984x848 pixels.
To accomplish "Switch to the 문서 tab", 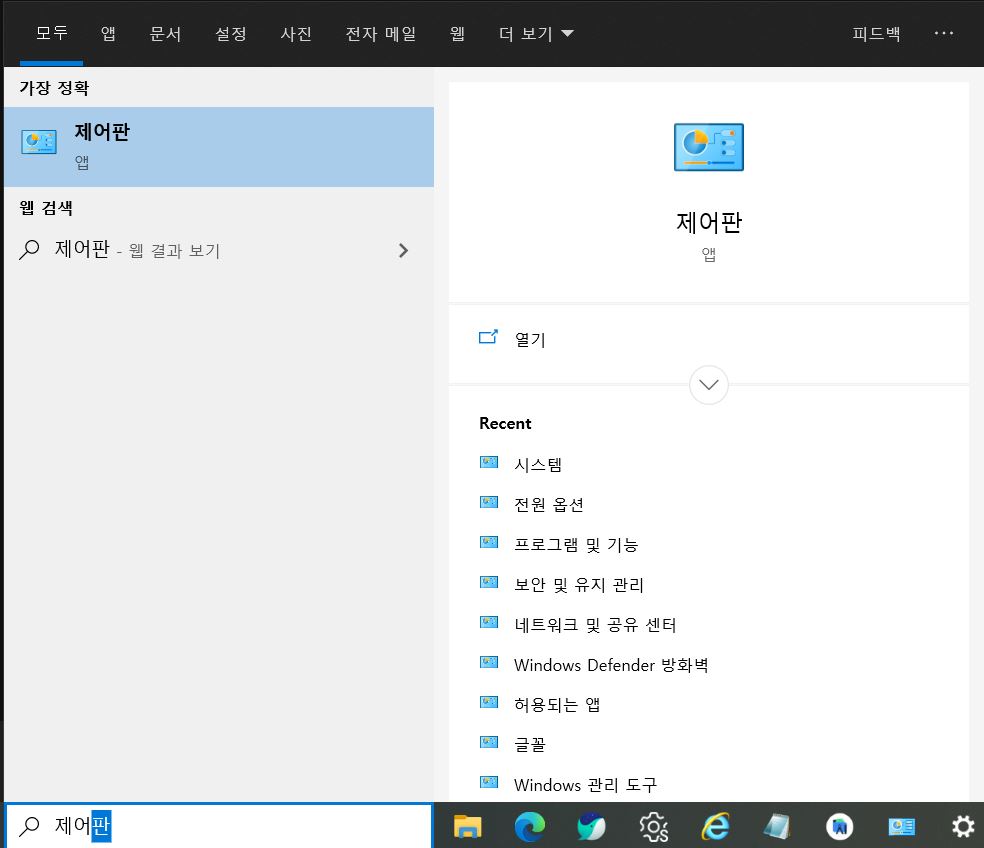I will click(166, 33).
